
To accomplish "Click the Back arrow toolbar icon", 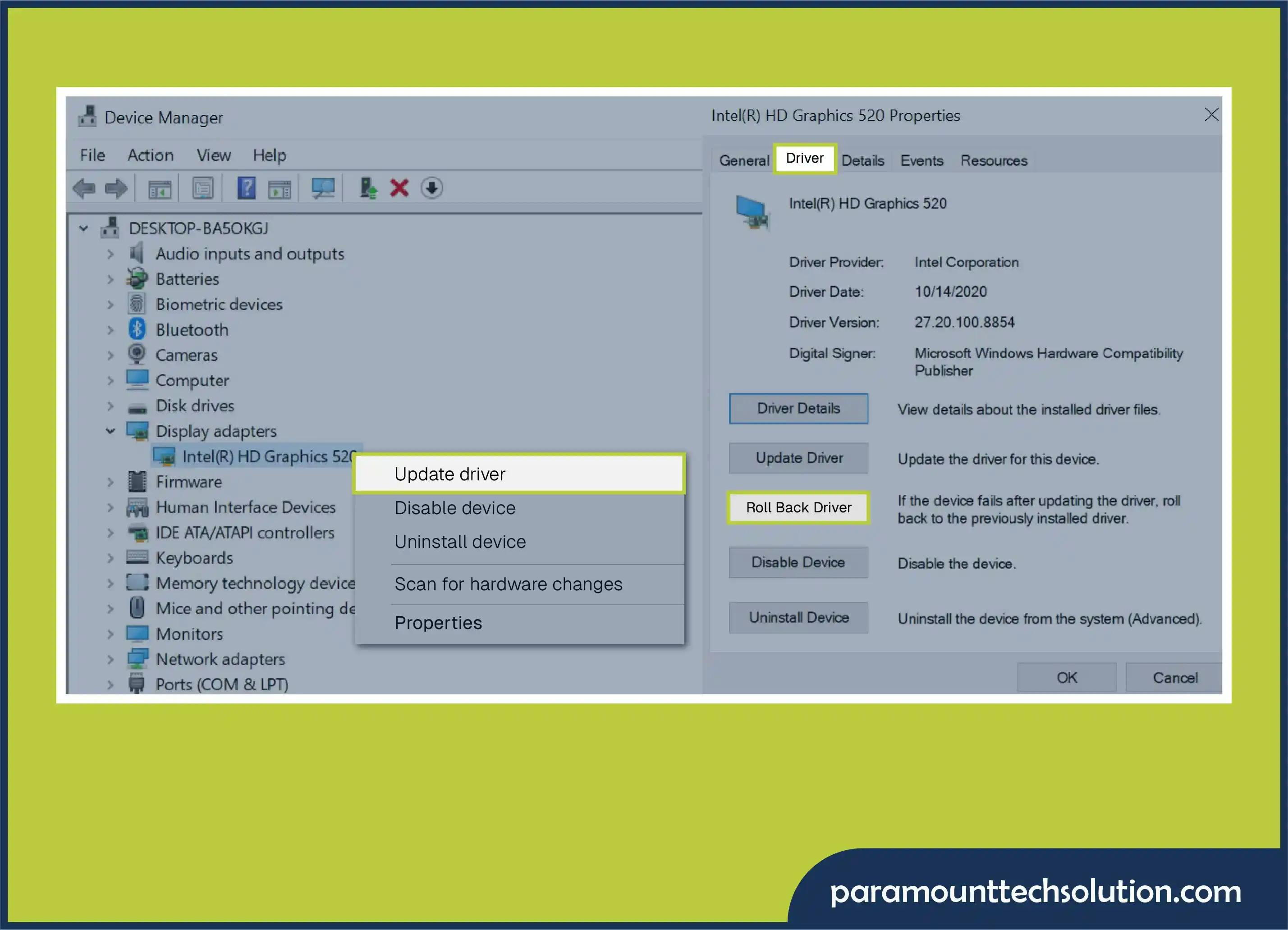I will 84,188.
